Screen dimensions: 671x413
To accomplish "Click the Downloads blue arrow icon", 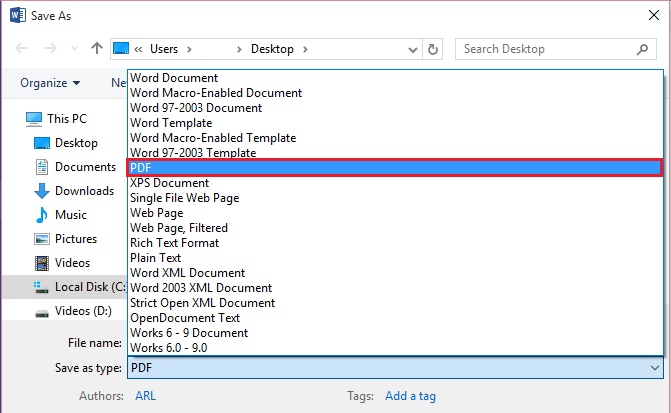I will pyautogui.click(x=42, y=191).
